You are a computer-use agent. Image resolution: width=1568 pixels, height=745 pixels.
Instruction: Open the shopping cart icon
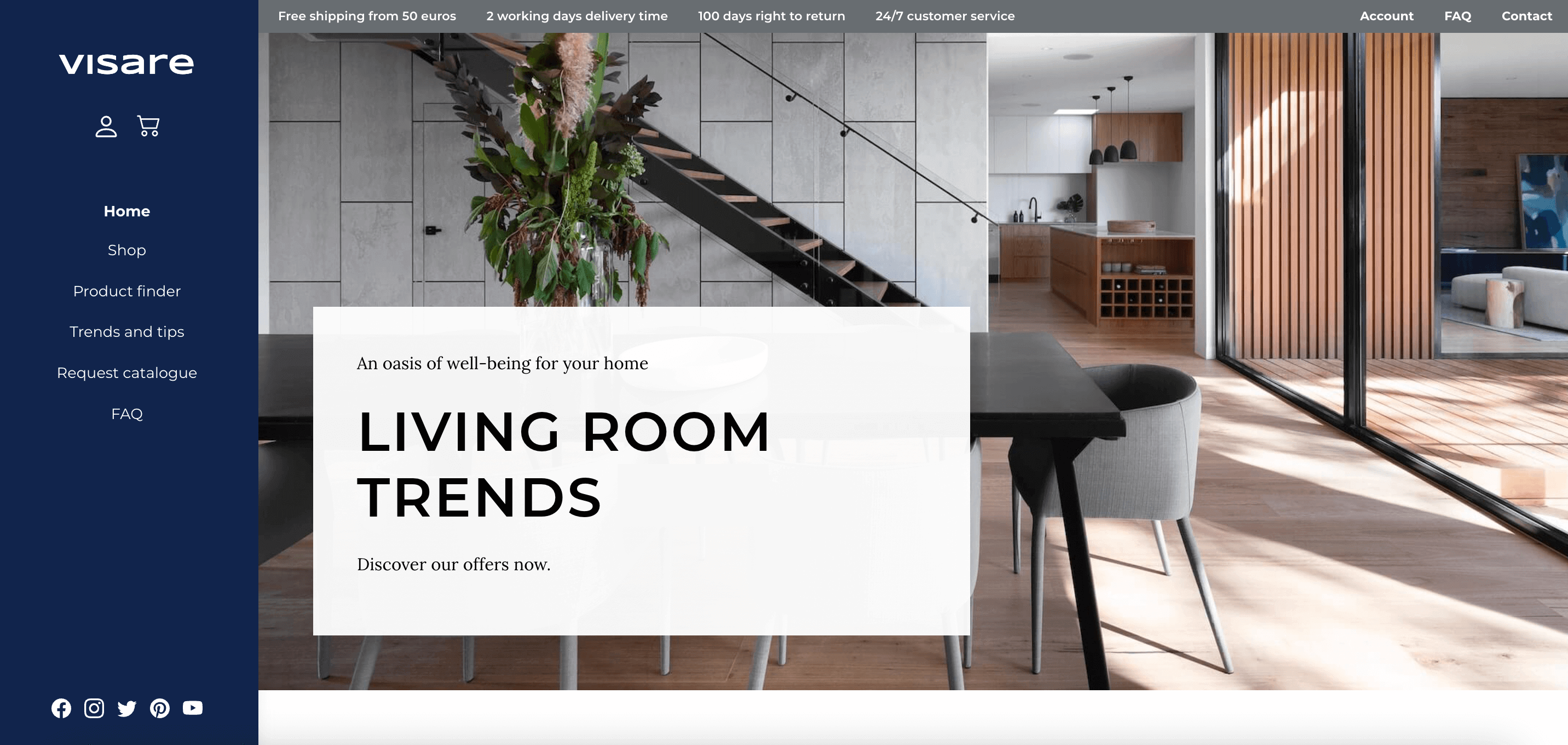pyautogui.click(x=148, y=125)
